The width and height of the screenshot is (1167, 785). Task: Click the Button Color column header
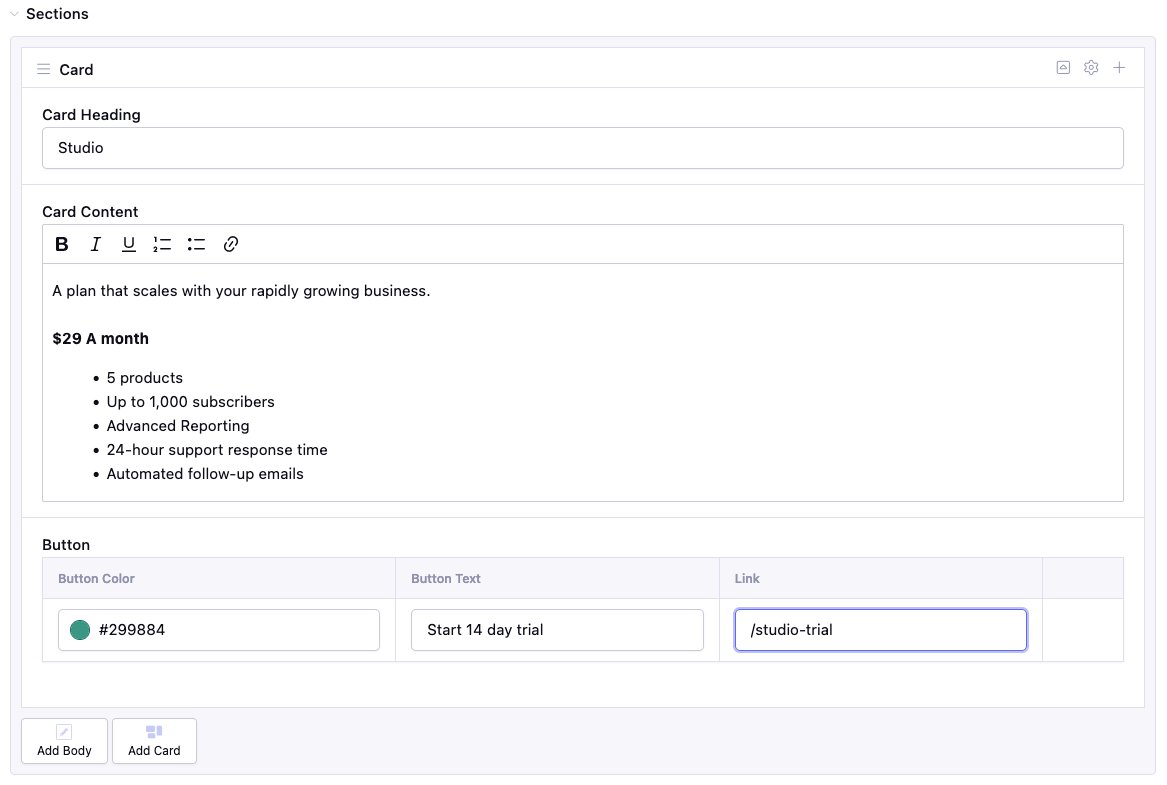(x=96, y=578)
